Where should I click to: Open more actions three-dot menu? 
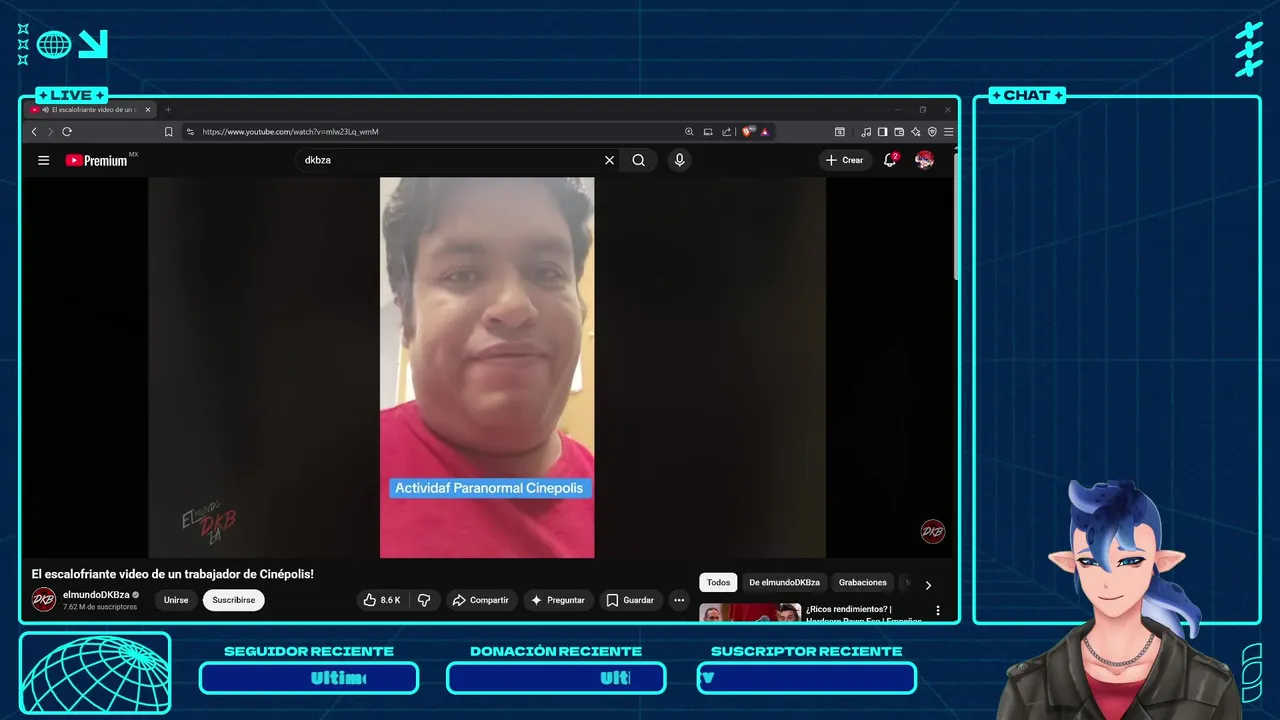pyautogui.click(x=679, y=600)
